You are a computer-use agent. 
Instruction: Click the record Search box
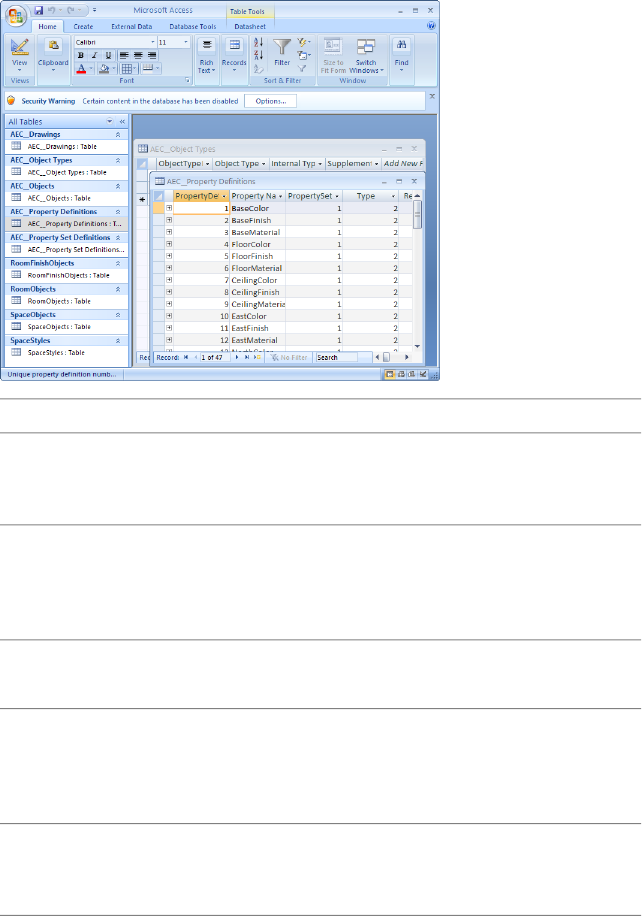(336, 358)
